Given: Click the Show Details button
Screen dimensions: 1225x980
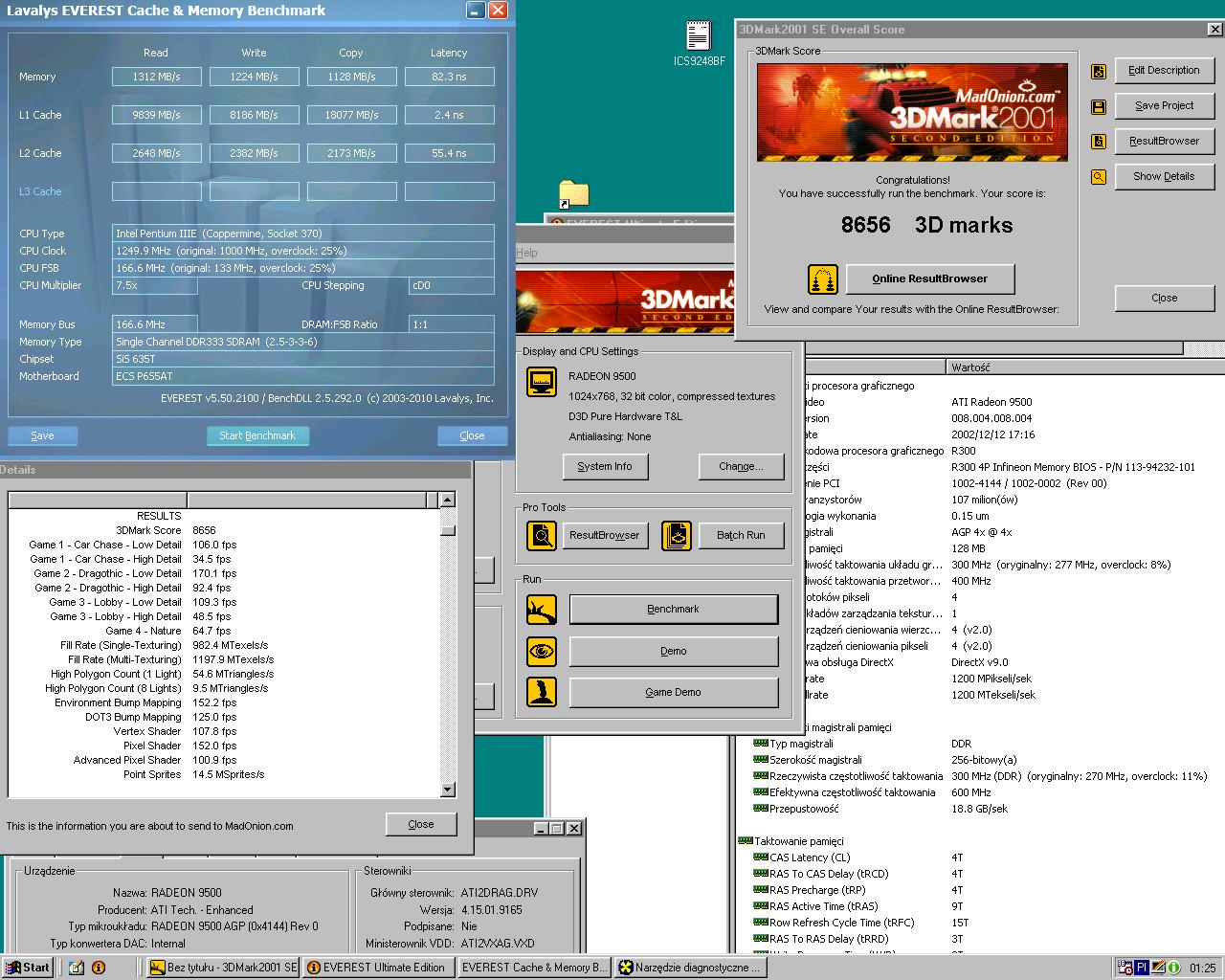Looking at the screenshot, I should point(1164,177).
